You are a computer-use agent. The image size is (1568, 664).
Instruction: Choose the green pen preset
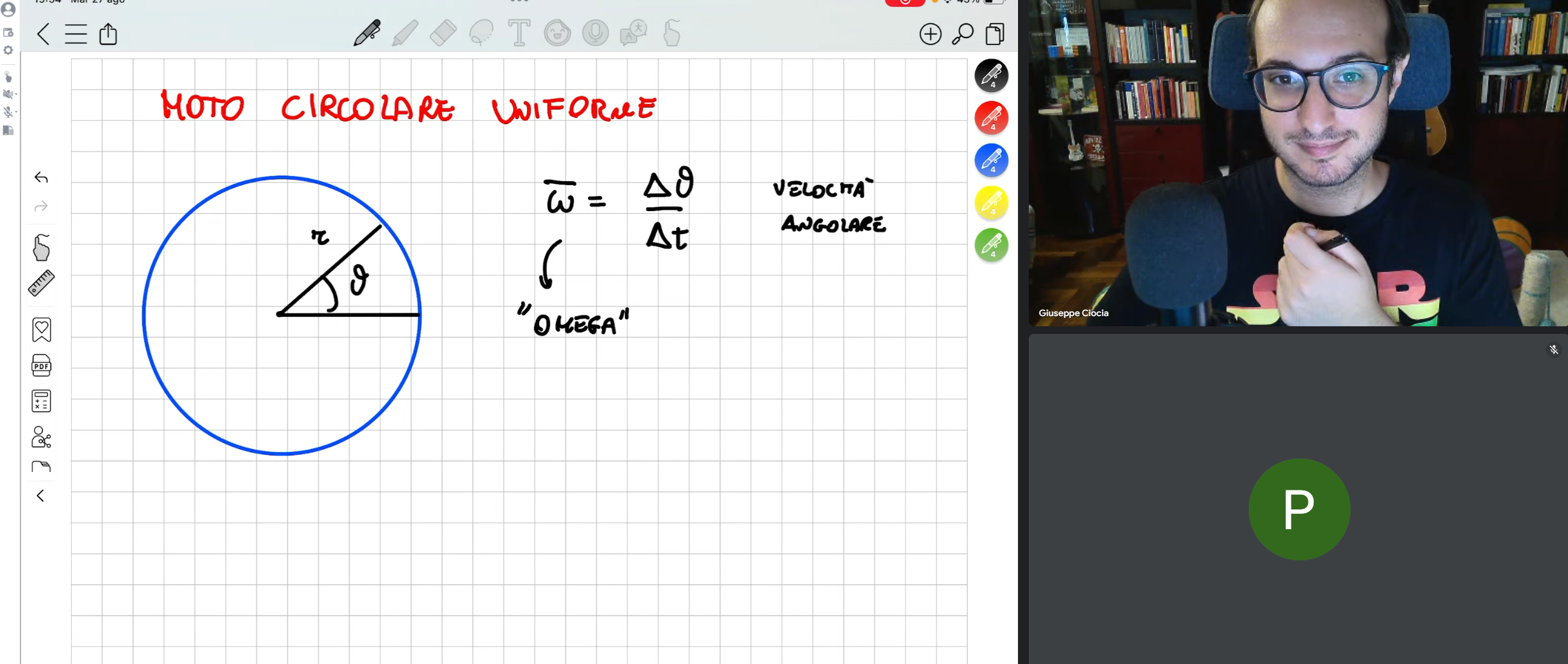pyautogui.click(x=991, y=245)
